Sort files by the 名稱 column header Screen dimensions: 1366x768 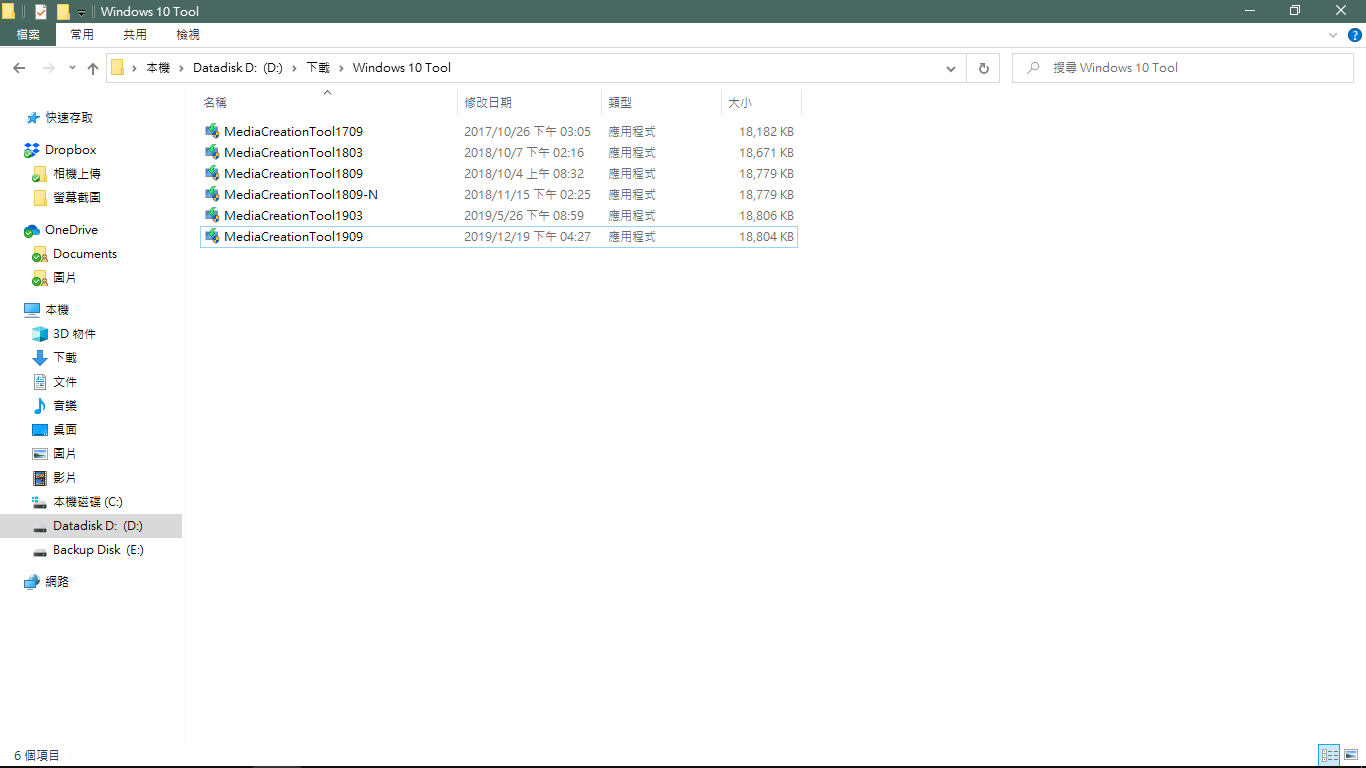(327, 102)
